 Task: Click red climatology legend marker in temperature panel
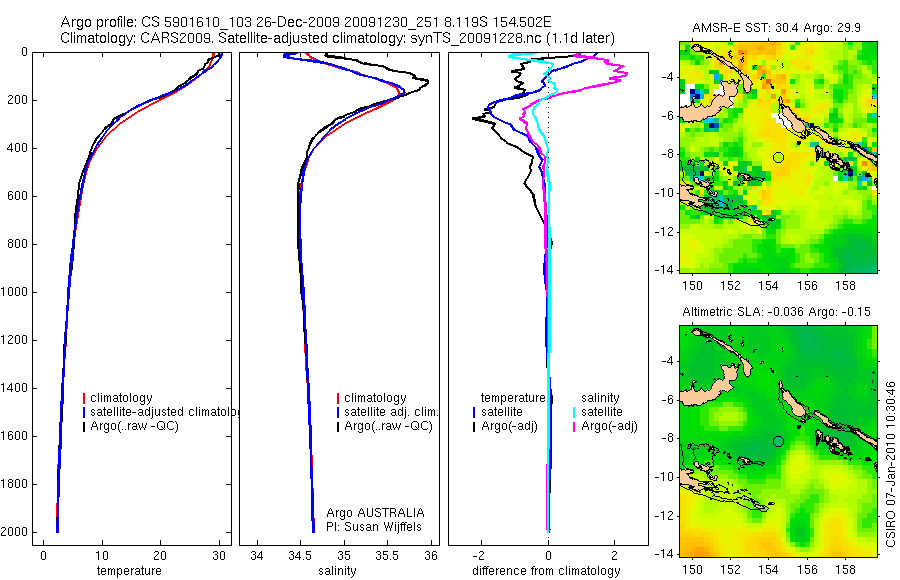pyautogui.click(x=84, y=398)
